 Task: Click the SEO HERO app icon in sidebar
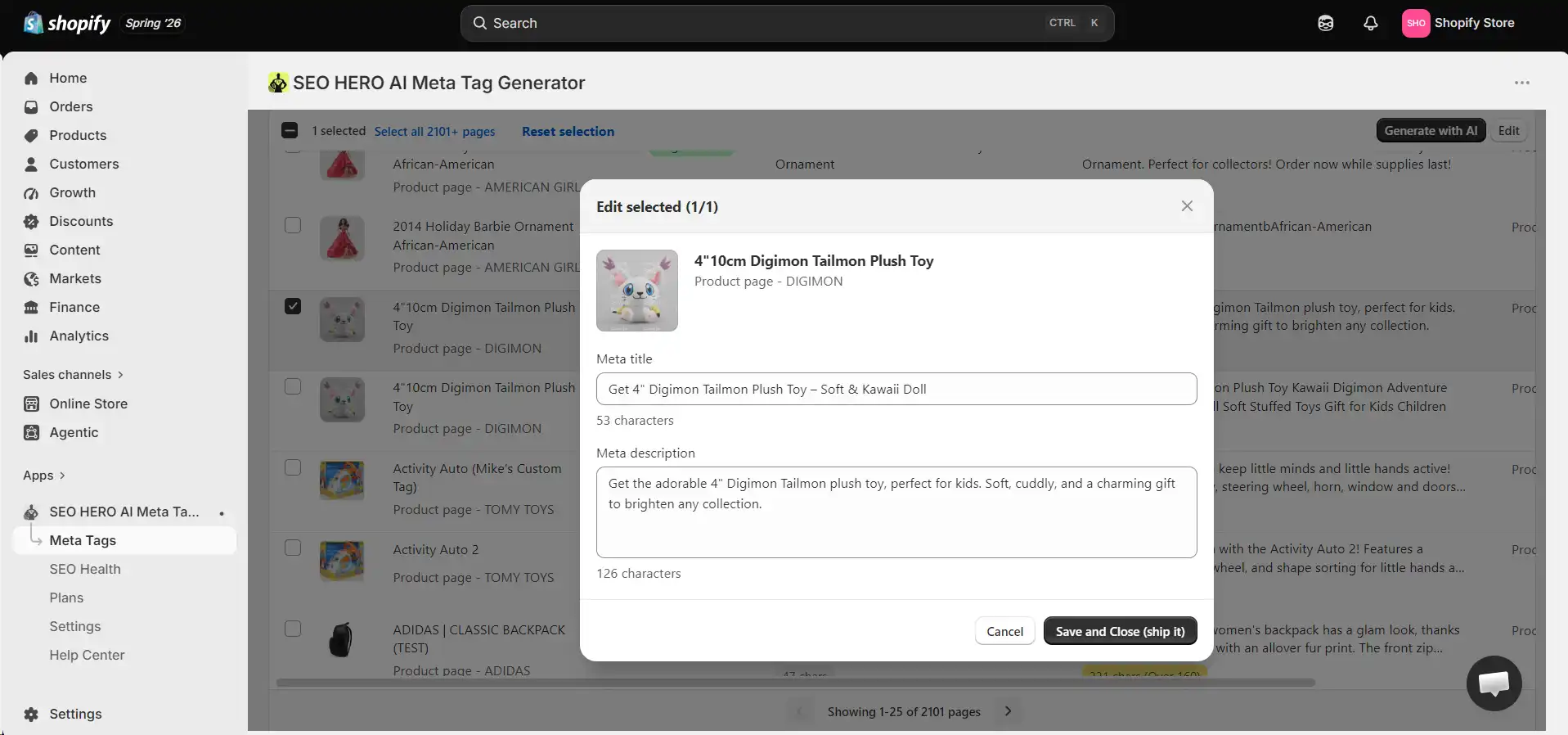(31, 512)
